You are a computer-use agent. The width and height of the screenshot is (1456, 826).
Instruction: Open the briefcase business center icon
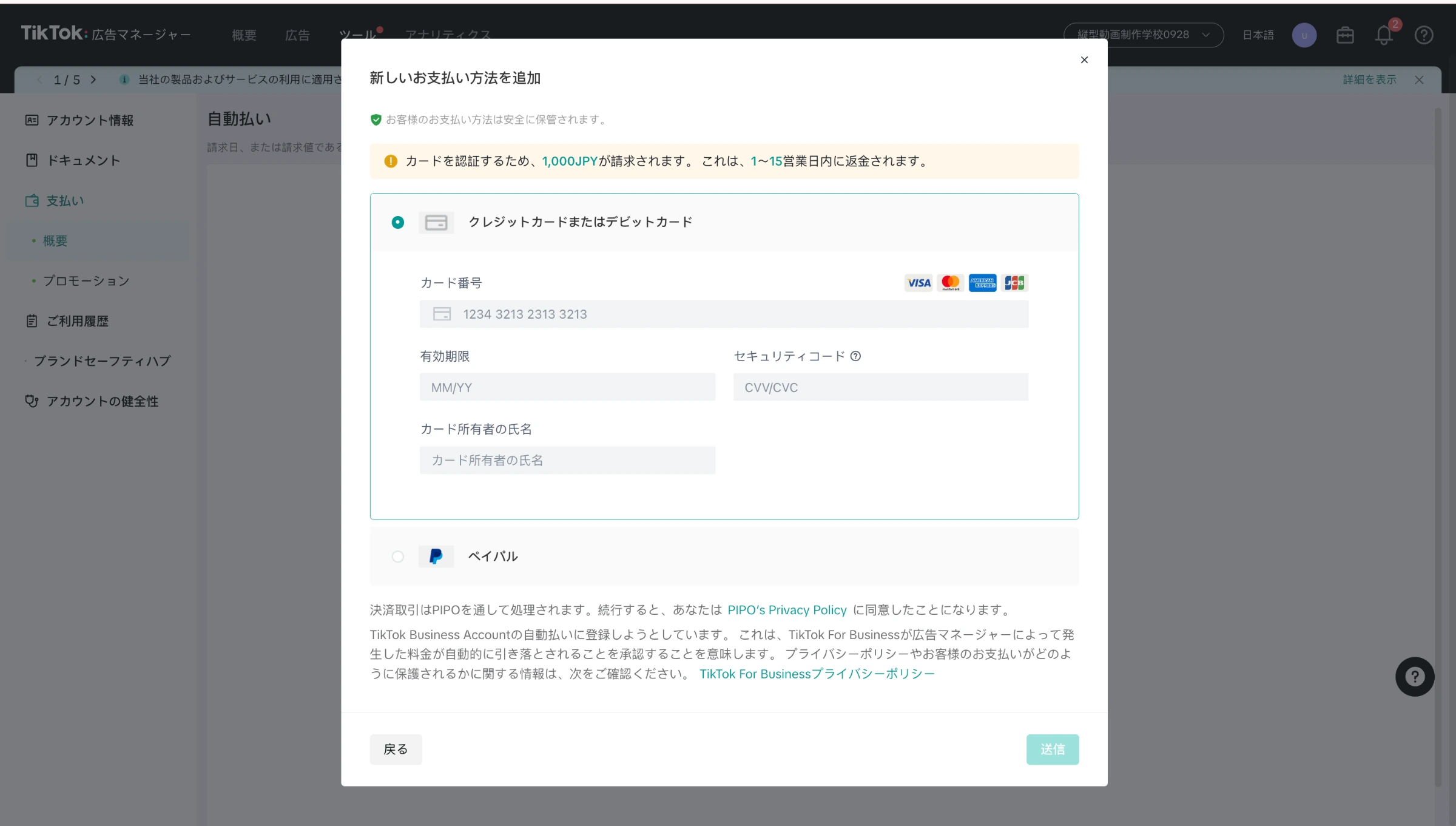[1345, 35]
